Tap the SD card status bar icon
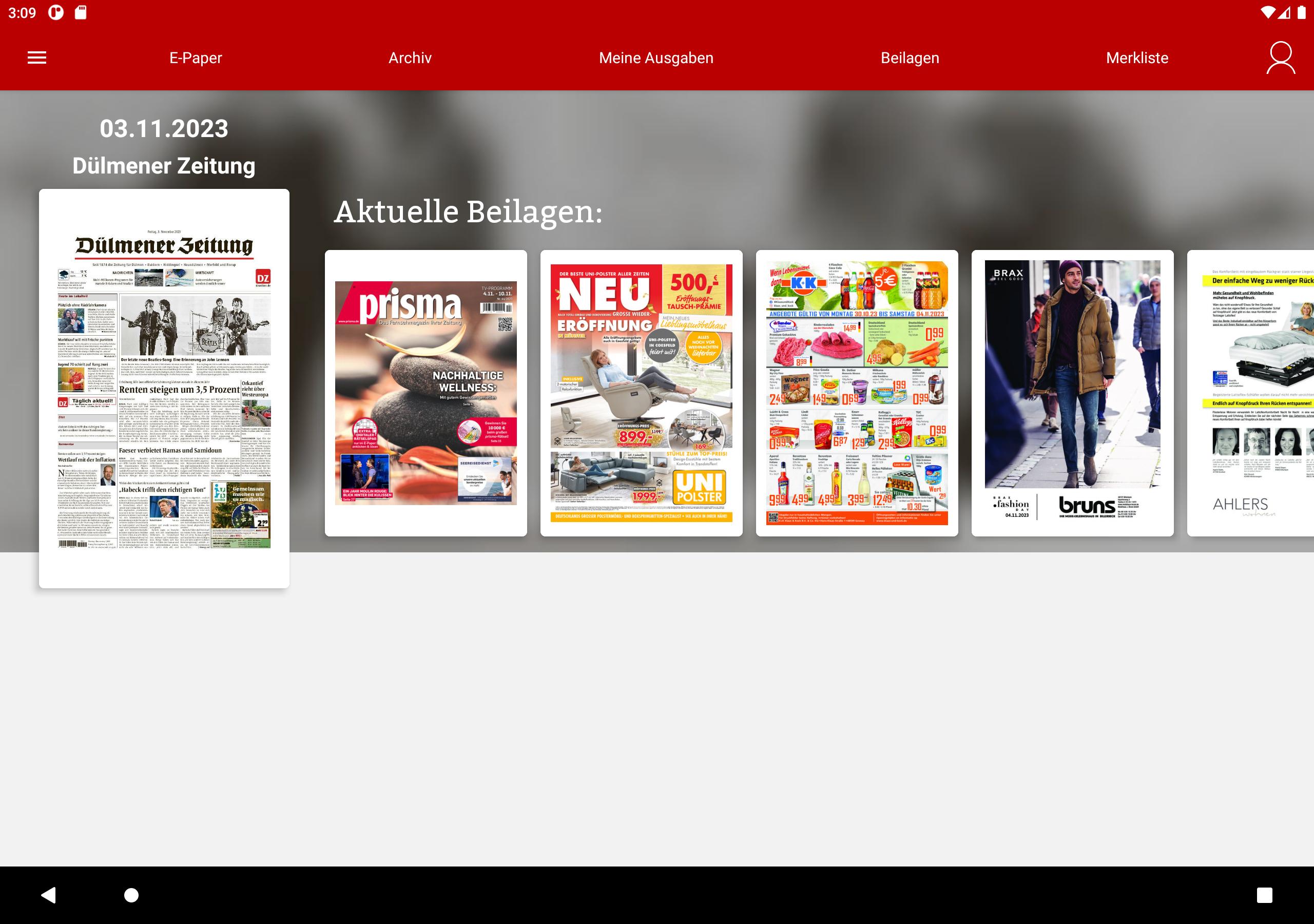1314x924 pixels. coord(81,13)
